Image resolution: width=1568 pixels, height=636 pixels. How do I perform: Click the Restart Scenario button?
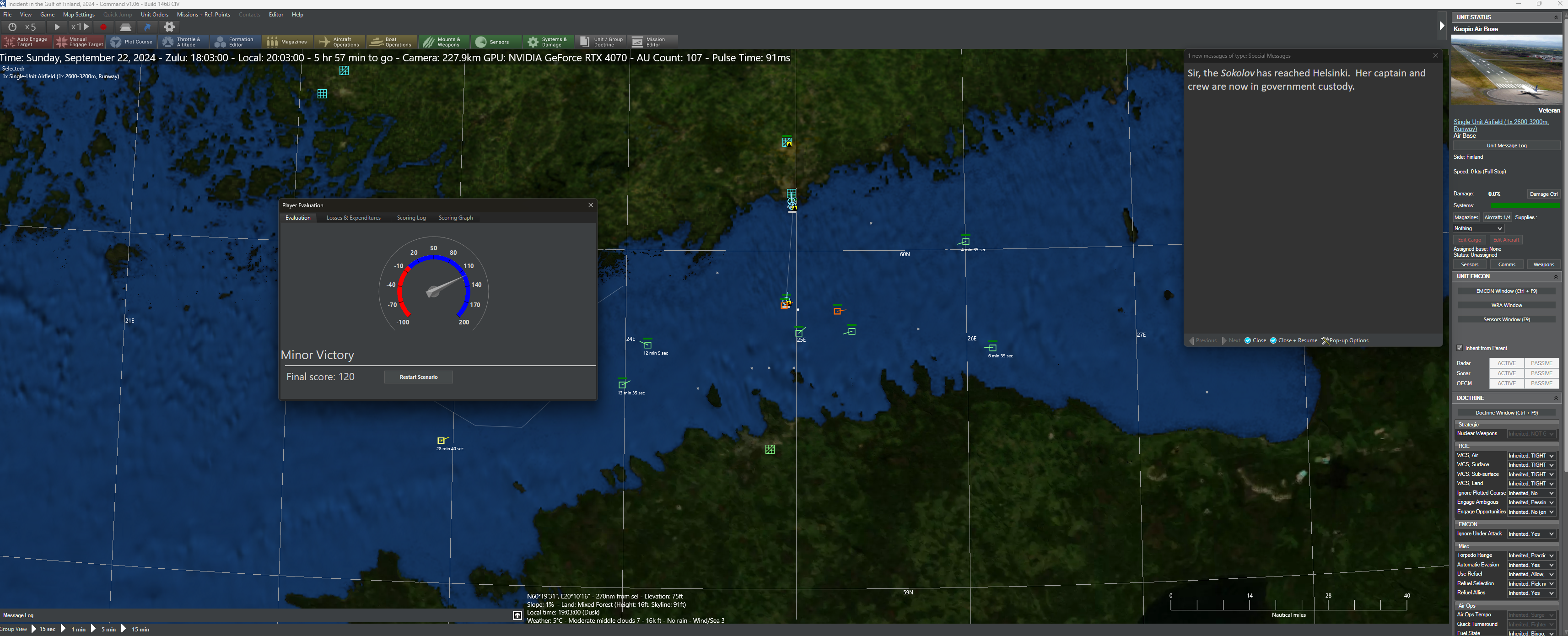pos(419,377)
